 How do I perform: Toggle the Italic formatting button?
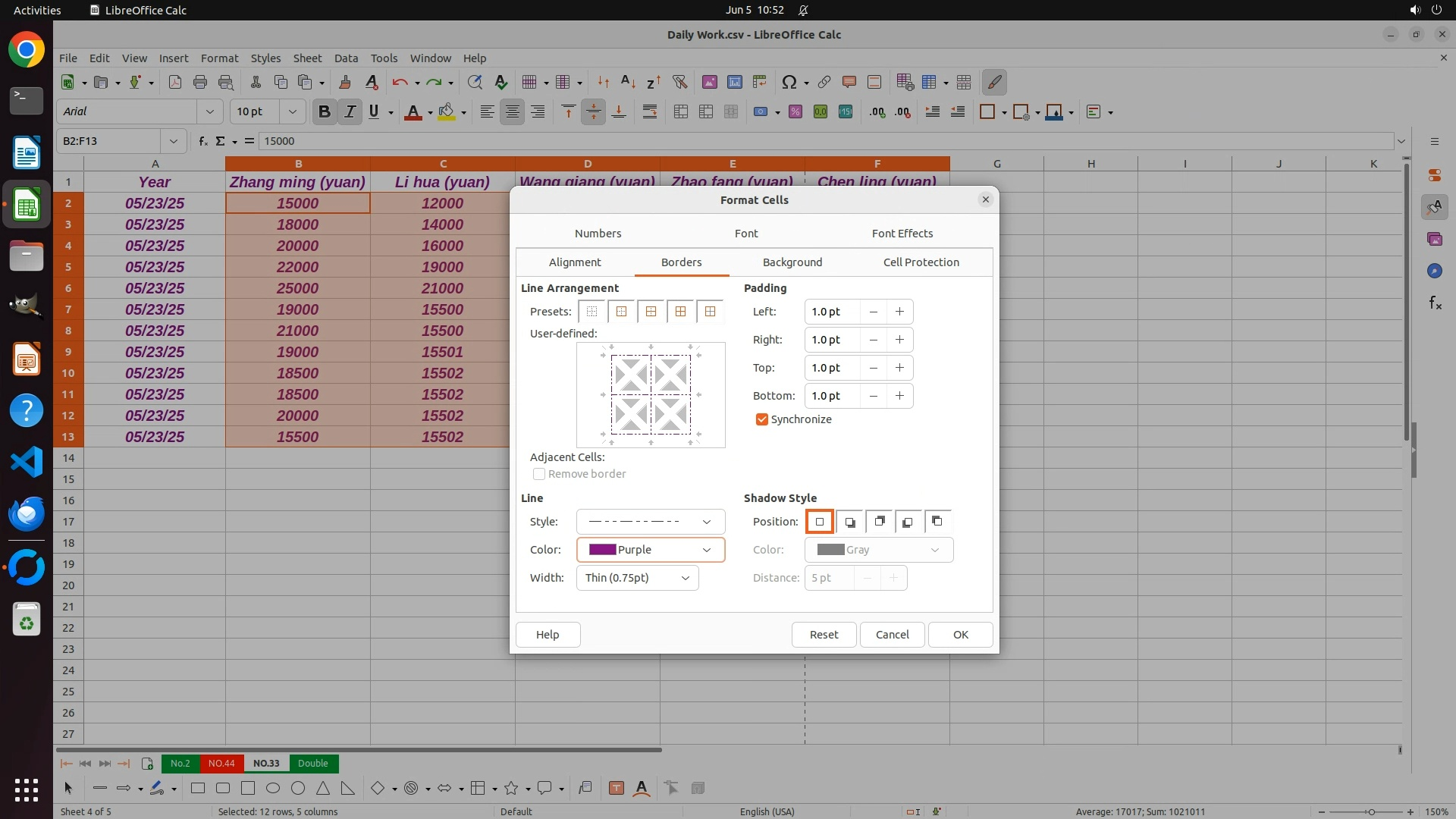350,111
